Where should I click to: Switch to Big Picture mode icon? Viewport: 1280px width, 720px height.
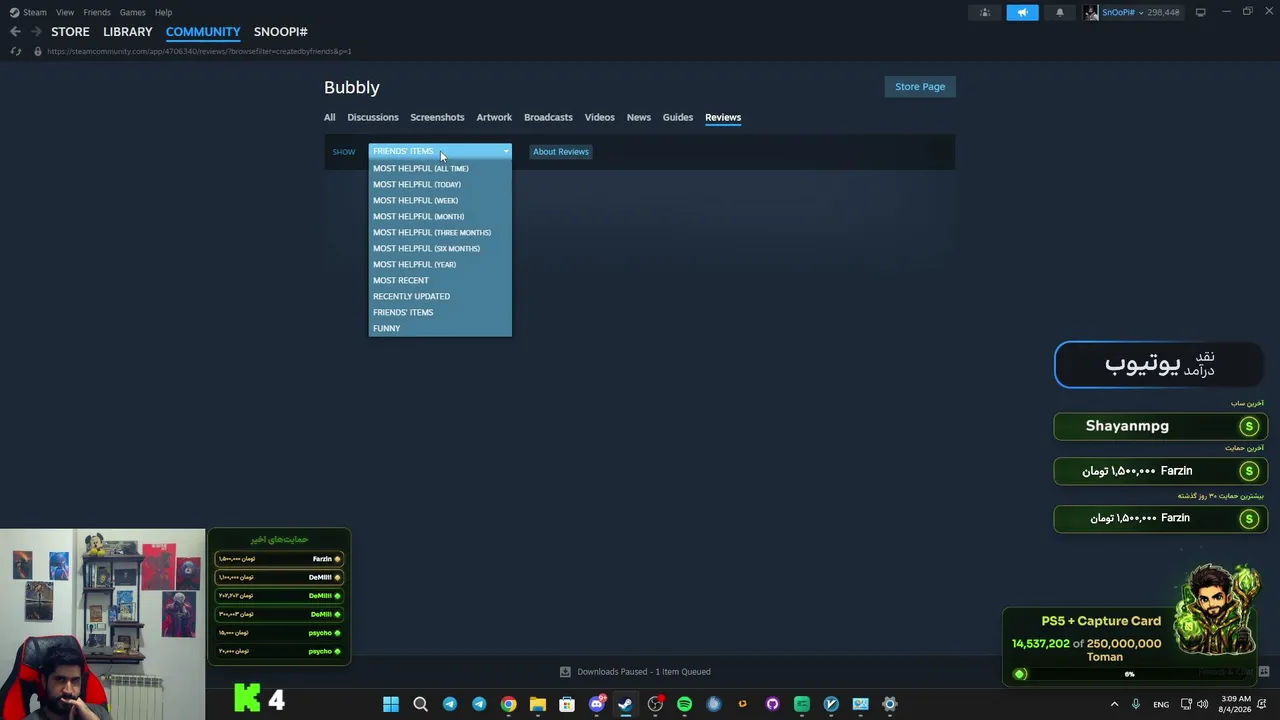point(1201,13)
